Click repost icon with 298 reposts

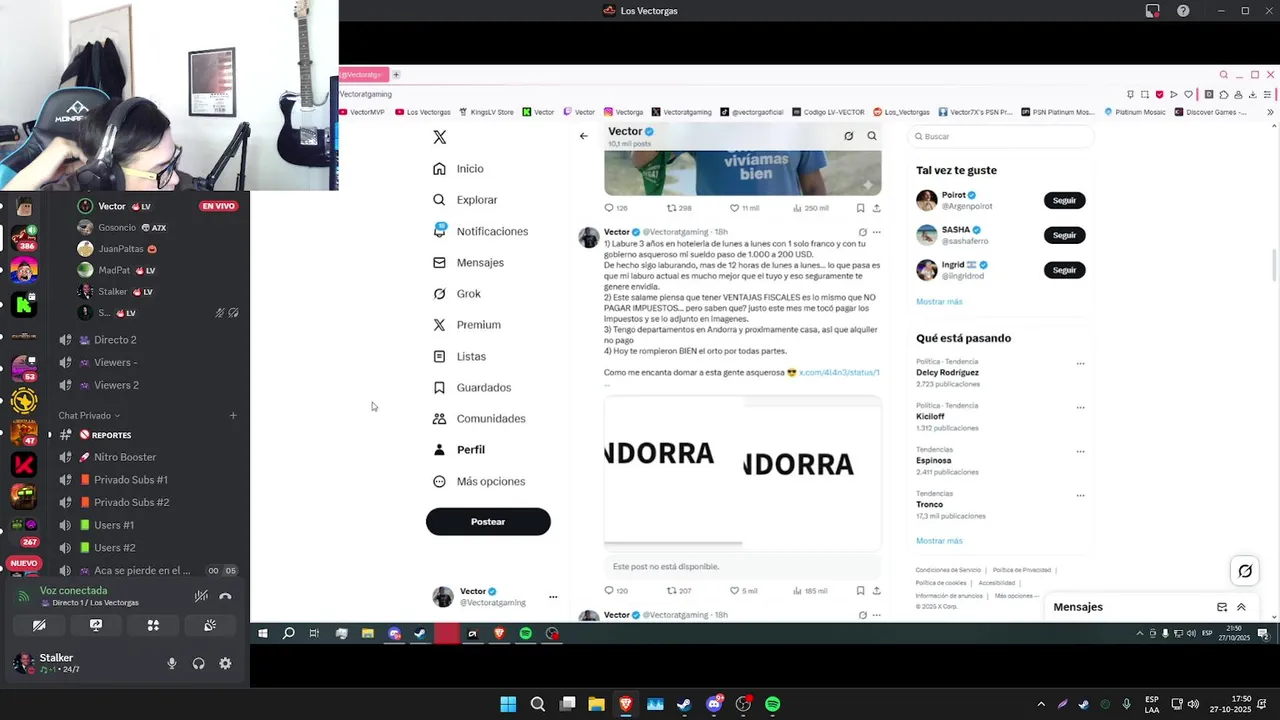click(x=671, y=208)
